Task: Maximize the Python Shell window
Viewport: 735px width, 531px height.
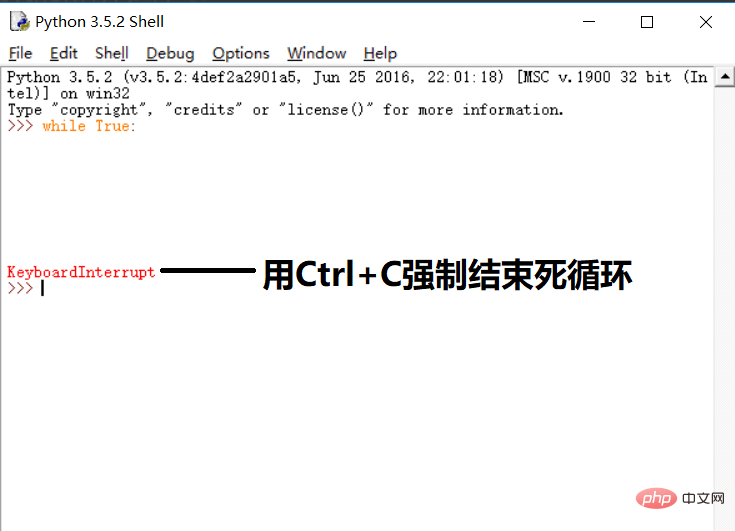Action: 647,22
